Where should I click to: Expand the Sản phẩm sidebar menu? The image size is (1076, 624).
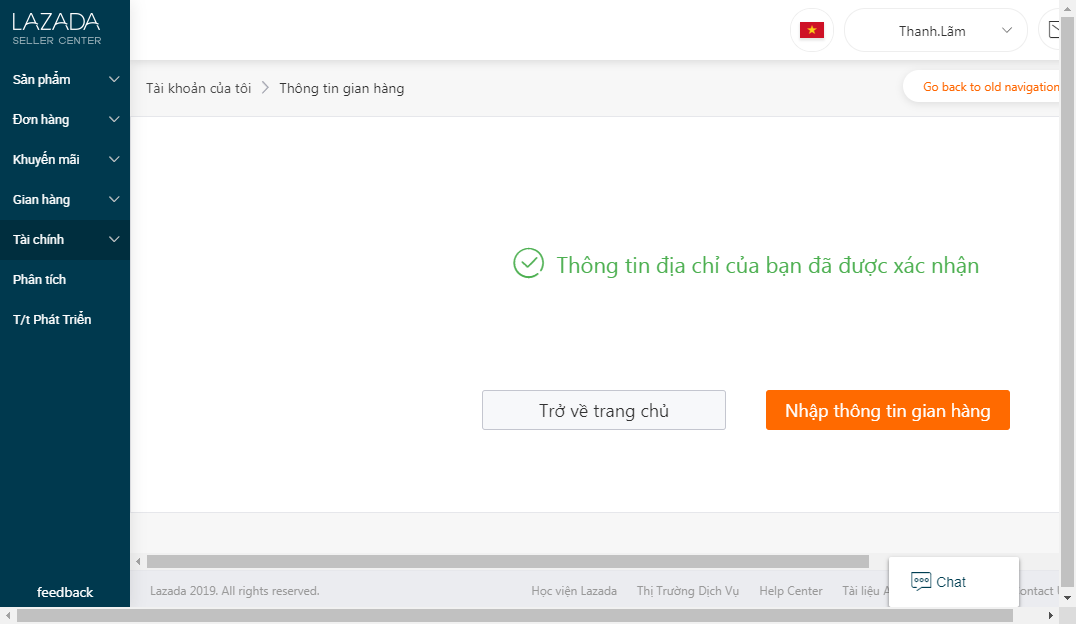coord(65,79)
